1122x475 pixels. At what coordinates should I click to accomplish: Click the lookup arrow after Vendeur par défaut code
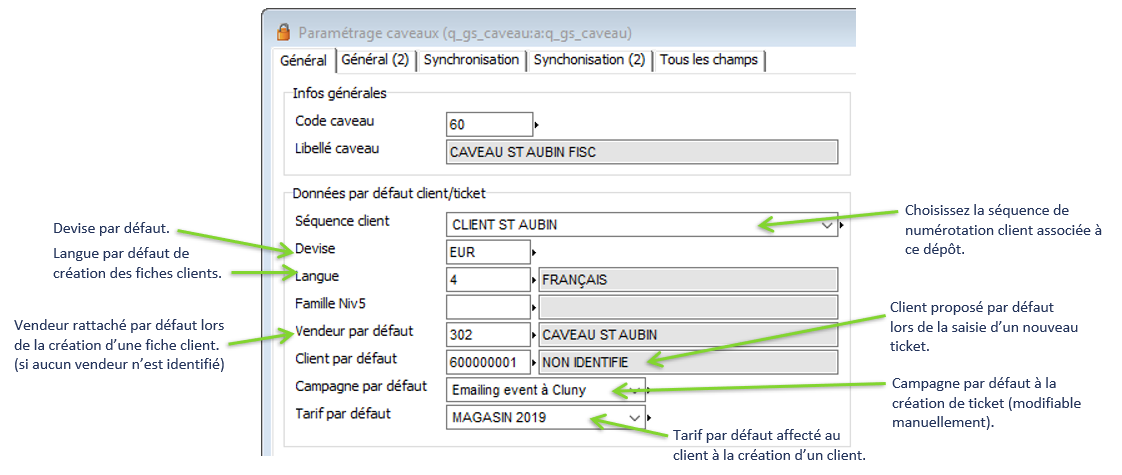[x=532, y=334]
